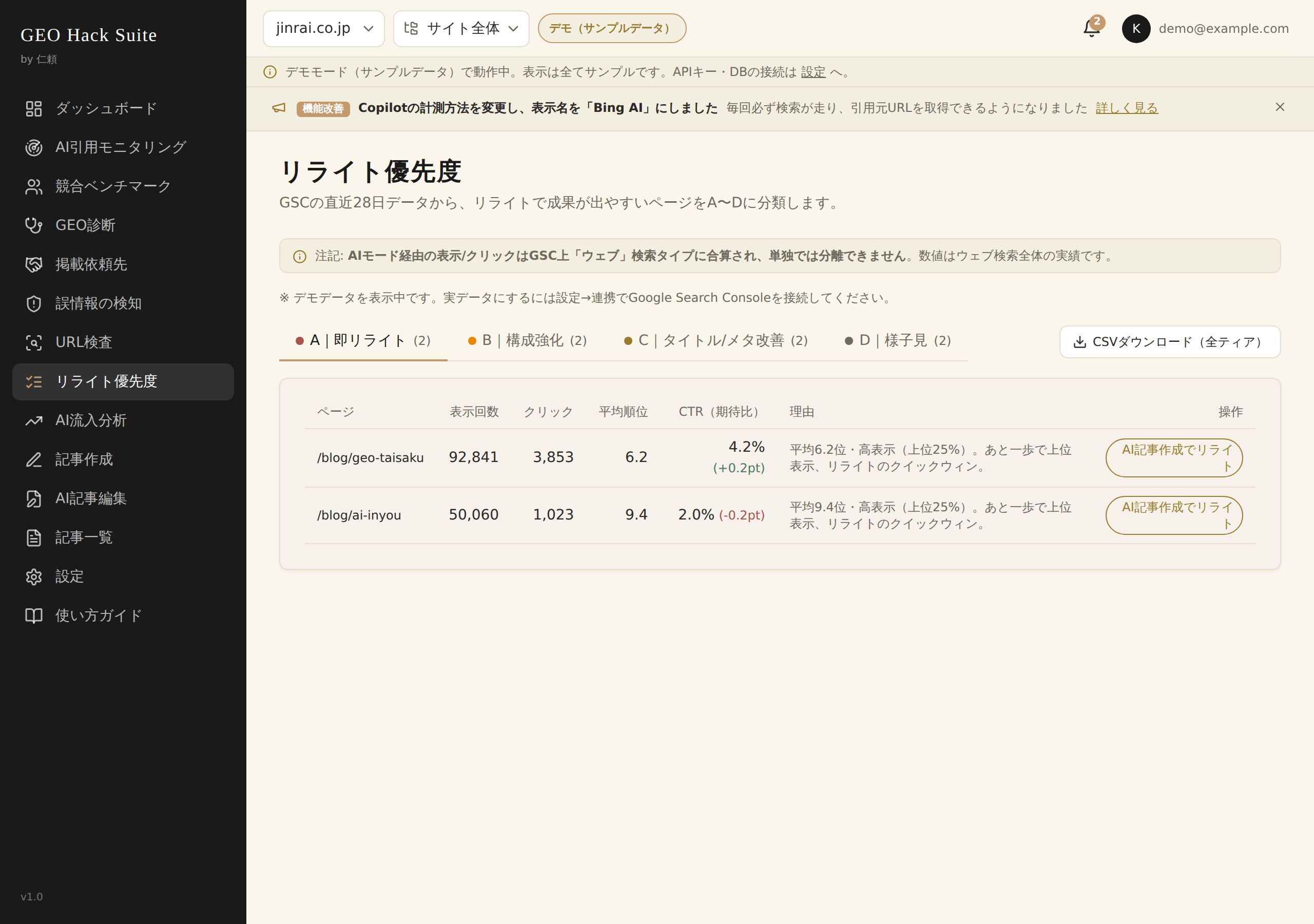Click the 誤情報の検知 shield alert icon
Screen dimensions: 1314x924
[x=34, y=303]
